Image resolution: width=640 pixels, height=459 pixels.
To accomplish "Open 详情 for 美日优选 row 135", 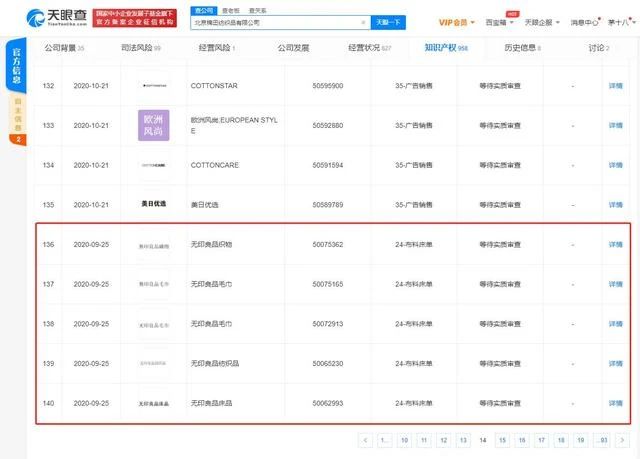I will 616,205.
